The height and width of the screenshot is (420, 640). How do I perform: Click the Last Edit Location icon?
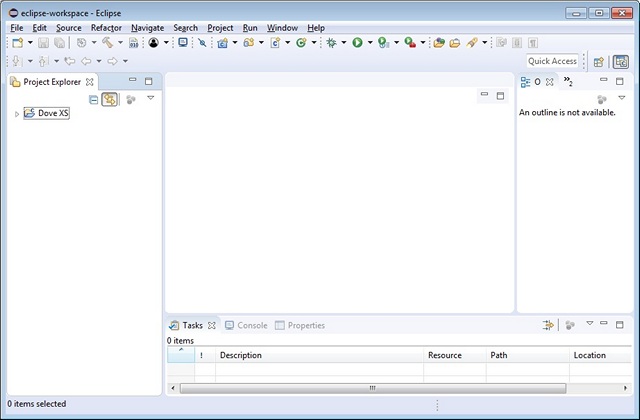click(x=70, y=61)
